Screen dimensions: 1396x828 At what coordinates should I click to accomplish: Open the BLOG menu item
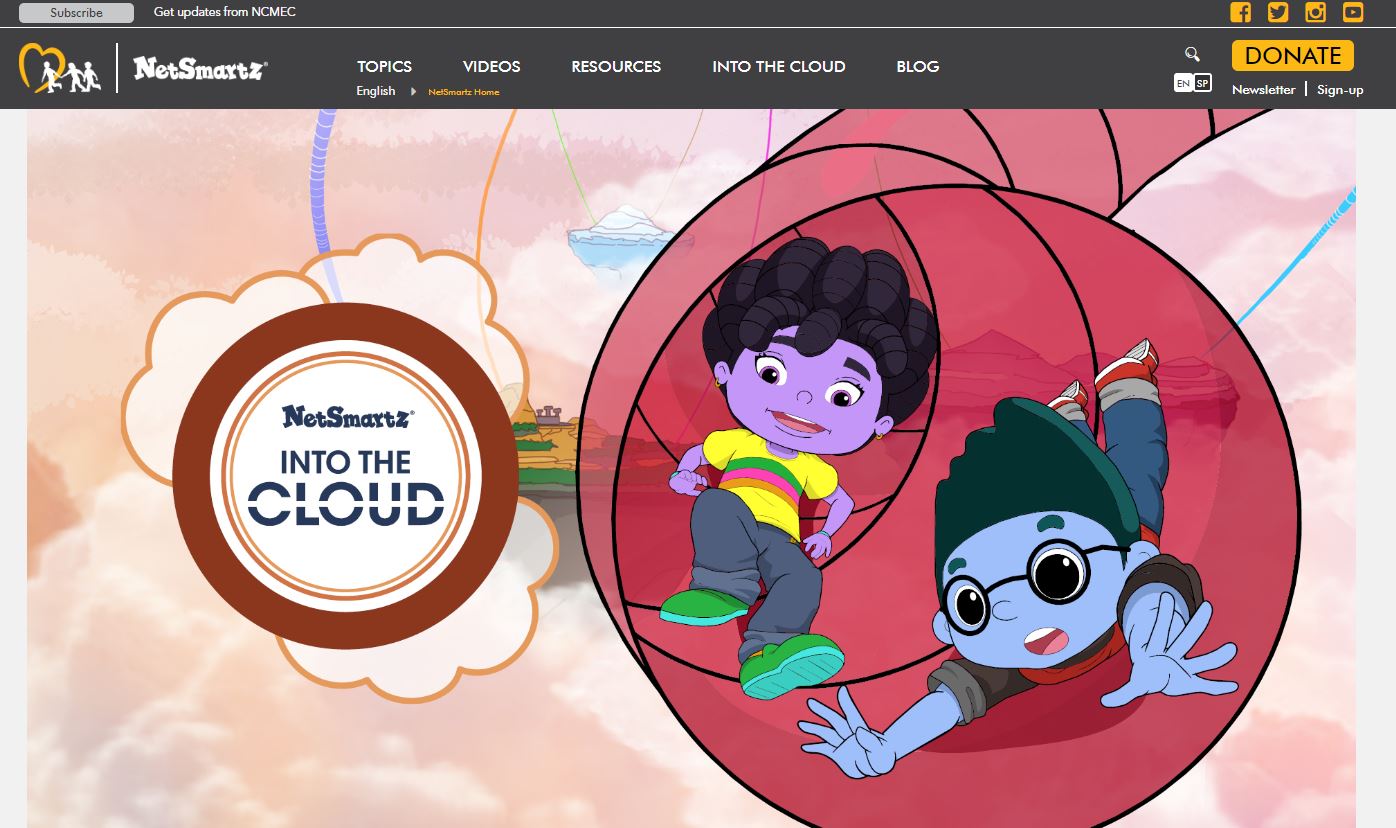(x=918, y=66)
